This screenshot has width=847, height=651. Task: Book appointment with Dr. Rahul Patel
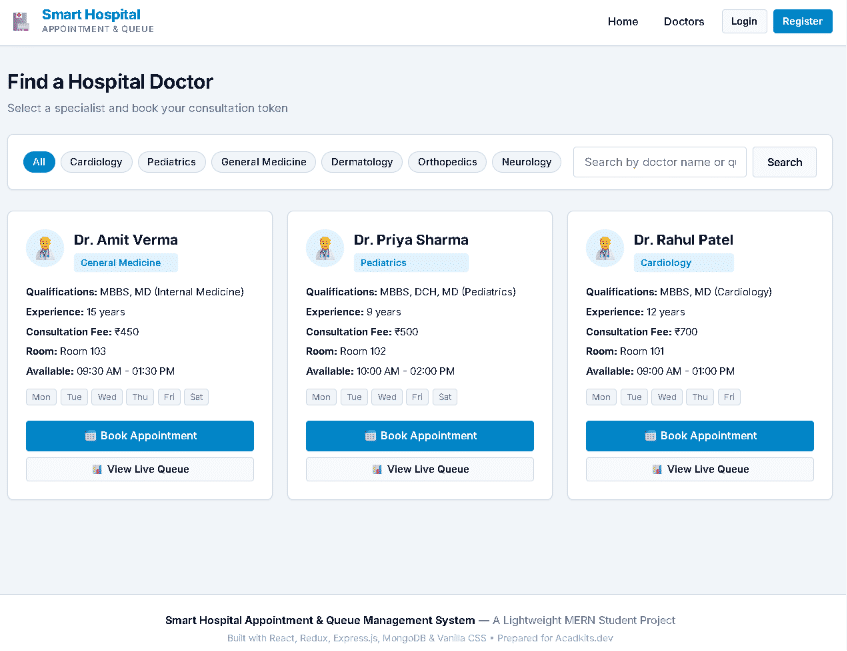coord(700,436)
